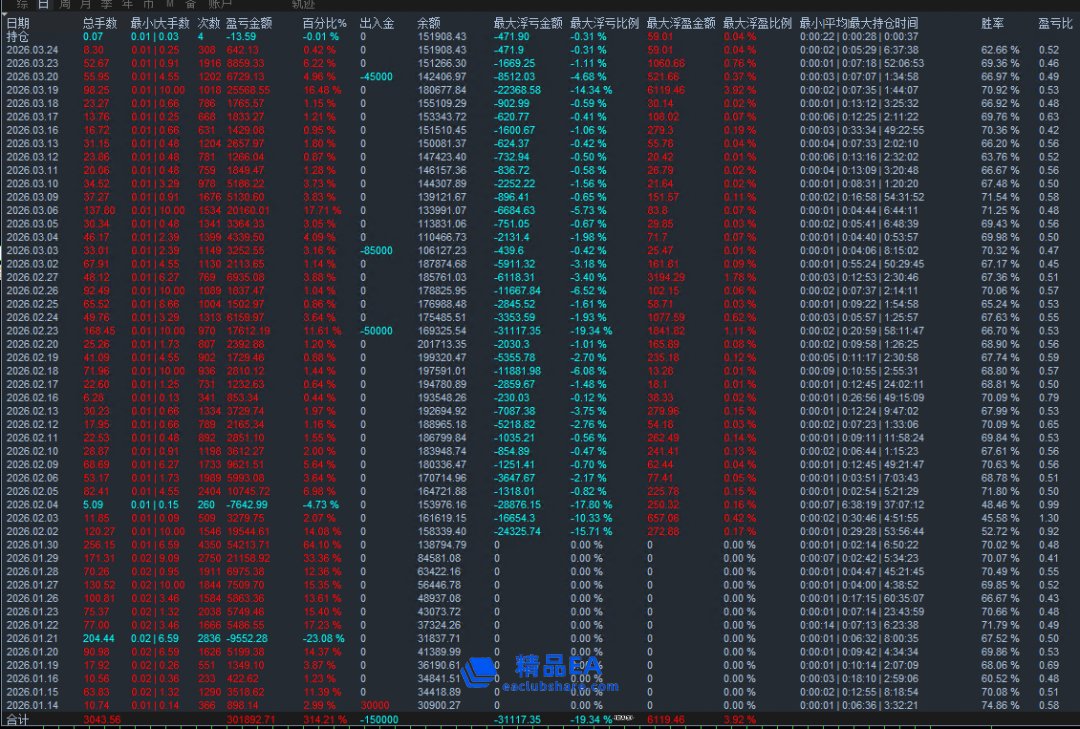Open the eaclubshare.com watermark link
The image size is (1080, 729).
560,687
